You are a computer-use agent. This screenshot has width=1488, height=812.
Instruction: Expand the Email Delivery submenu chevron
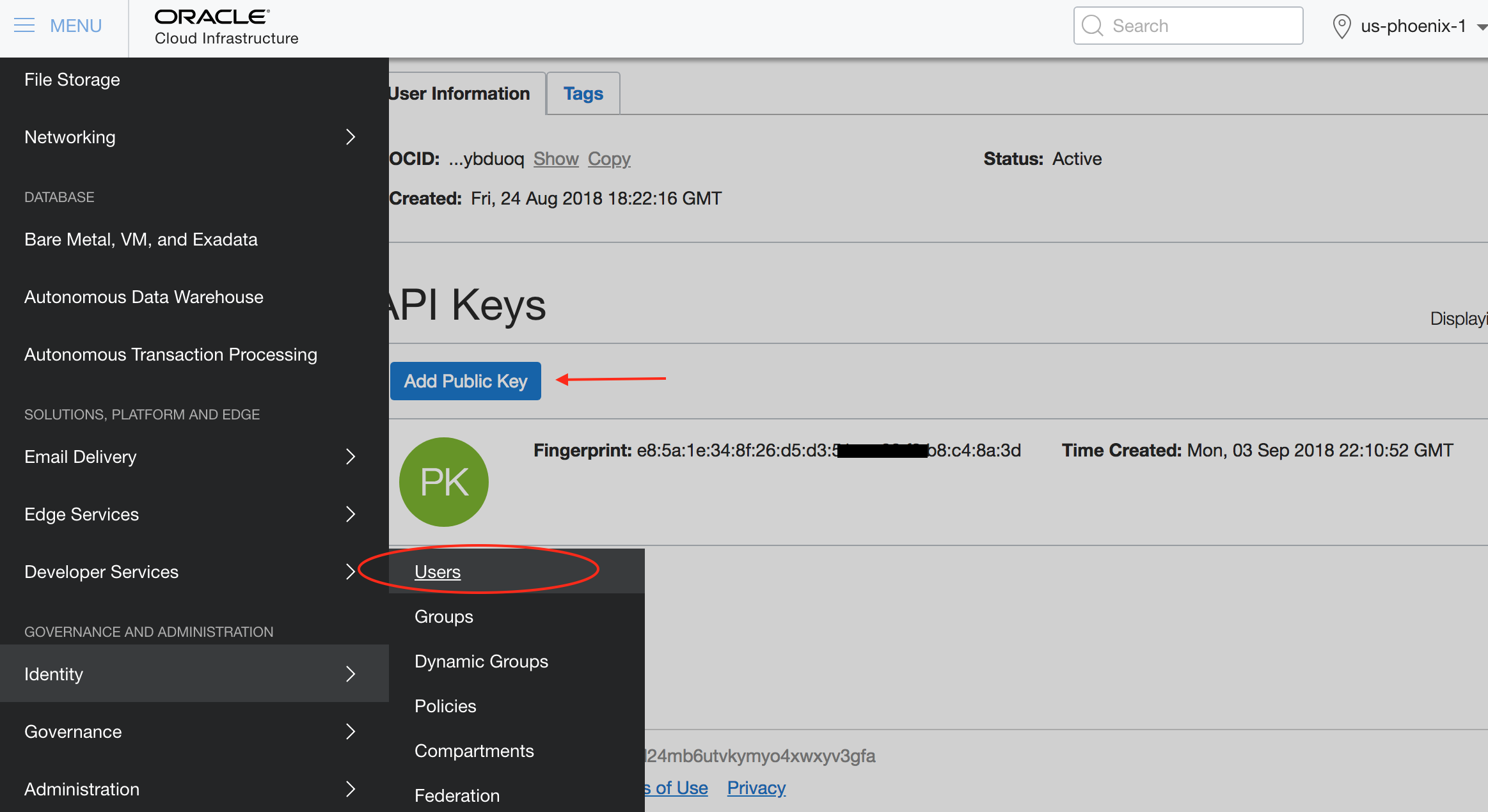tap(350, 457)
